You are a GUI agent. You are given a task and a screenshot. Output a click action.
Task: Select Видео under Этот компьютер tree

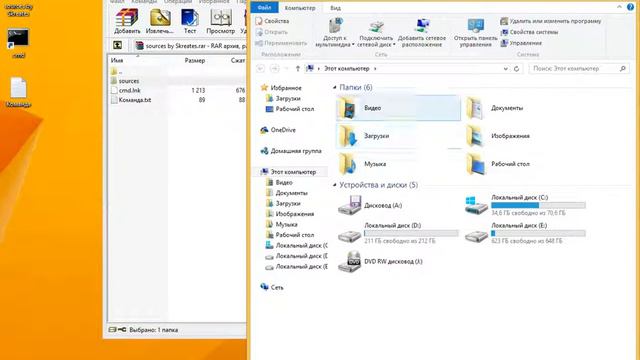(x=279, y=182)
